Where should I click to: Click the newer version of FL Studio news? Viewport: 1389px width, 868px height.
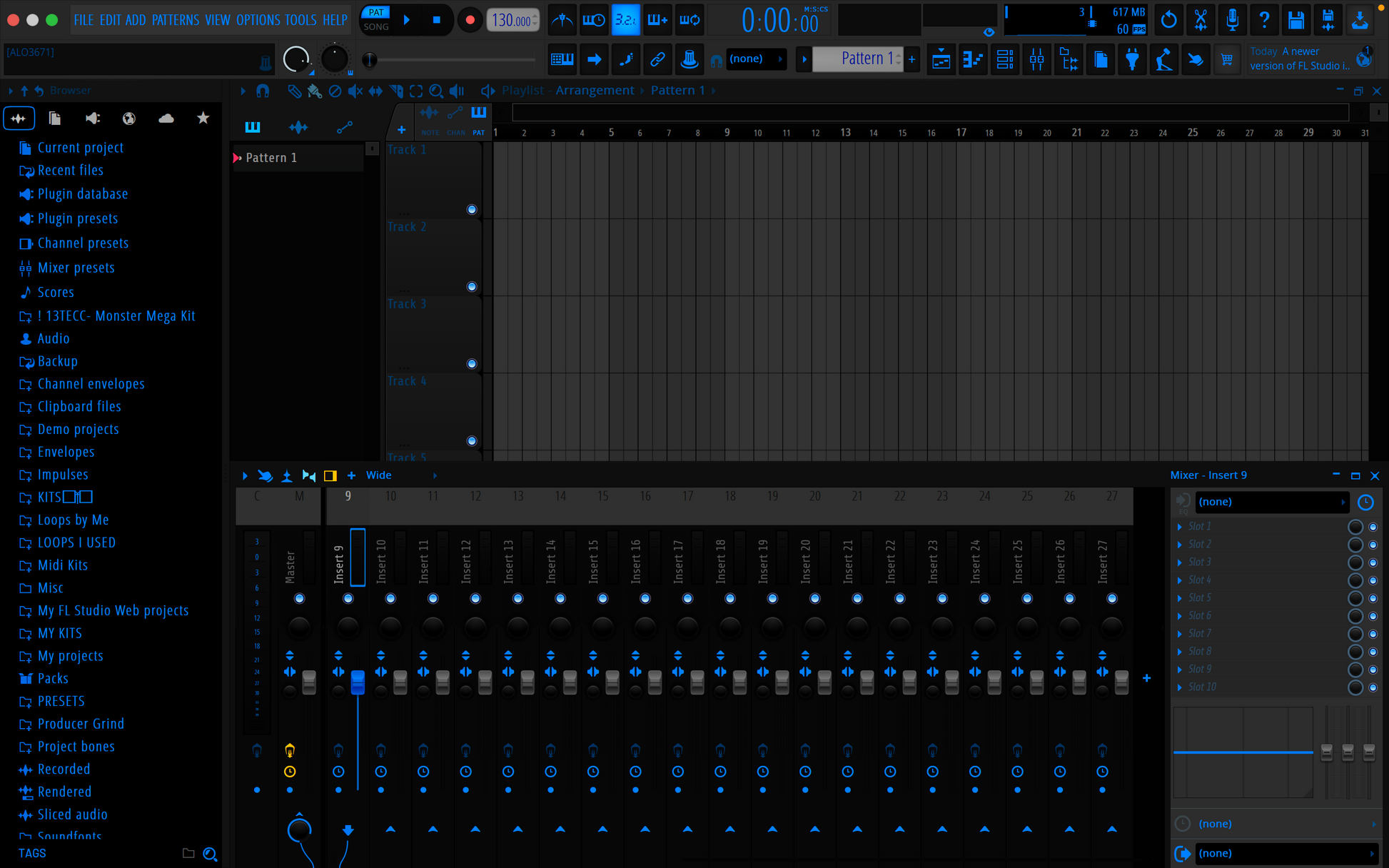point(1300,59)
